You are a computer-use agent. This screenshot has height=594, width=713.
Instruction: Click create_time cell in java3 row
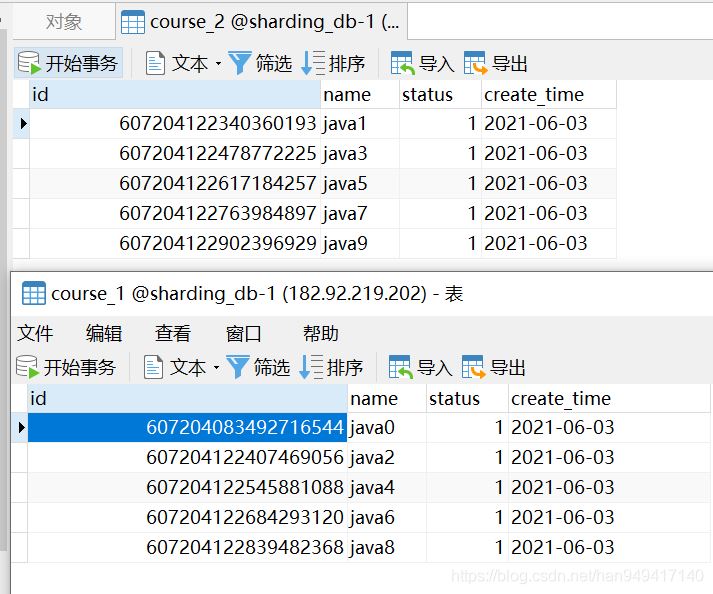tap(549, 153)
